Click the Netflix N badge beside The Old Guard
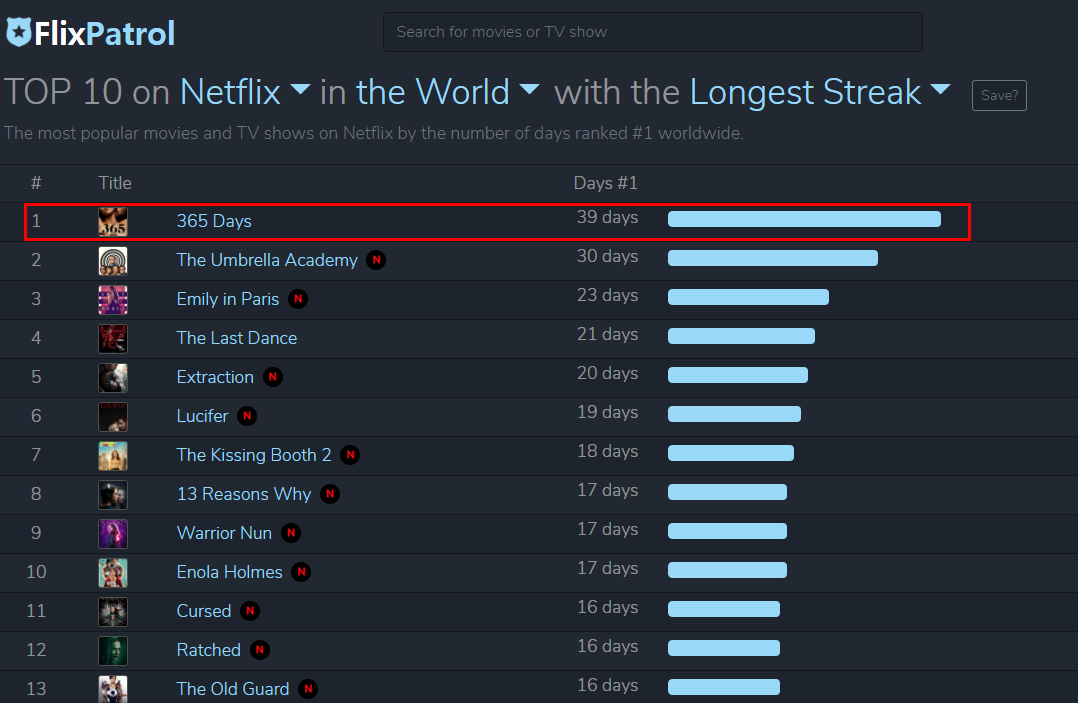Viewport: 1078px width, 703px height. pyautogui.click(x=308, y=689)
